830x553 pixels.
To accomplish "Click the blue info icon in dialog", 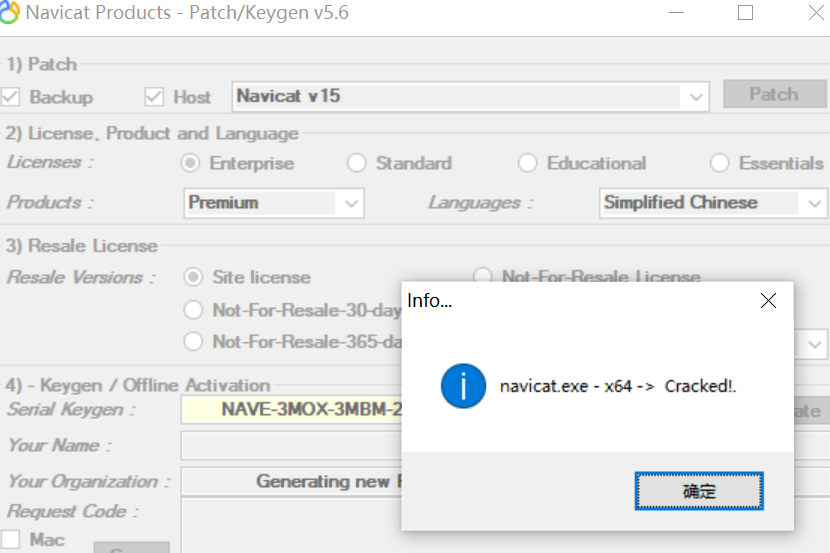I will point(463,384).
